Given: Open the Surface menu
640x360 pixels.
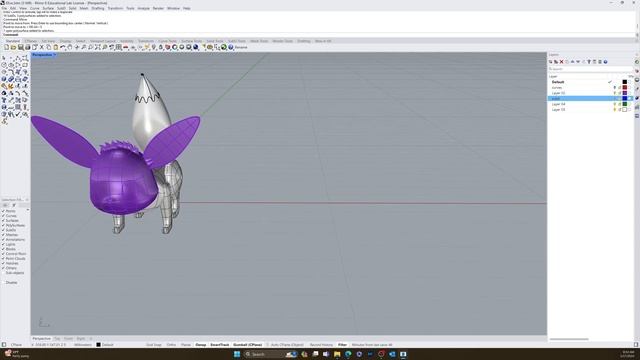Looking at the screenshot, I should pos(48,8).
